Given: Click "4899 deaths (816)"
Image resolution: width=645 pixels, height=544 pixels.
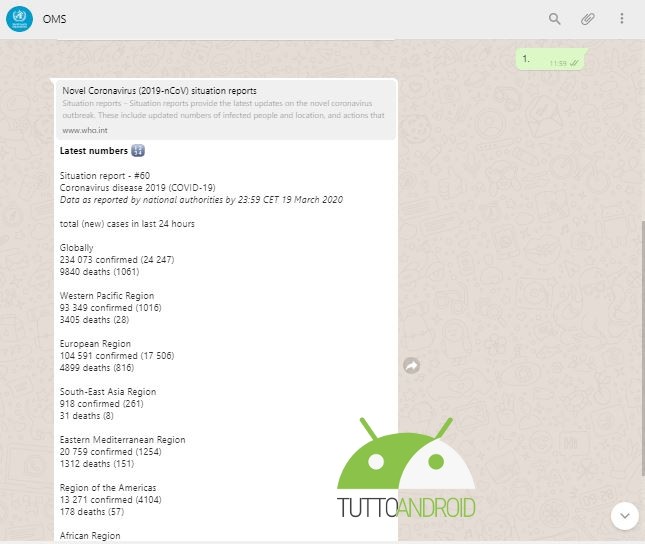Looking at the screenshot, I should click(x=97, y=368).
